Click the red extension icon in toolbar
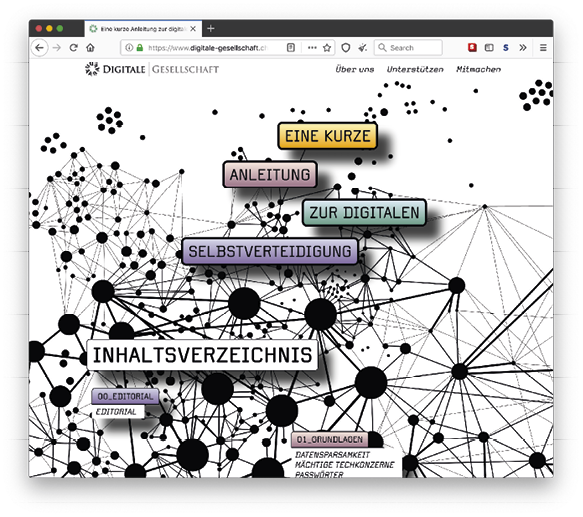Image resolution: width=583 pixels, height=517 pixels. point(472,47)
